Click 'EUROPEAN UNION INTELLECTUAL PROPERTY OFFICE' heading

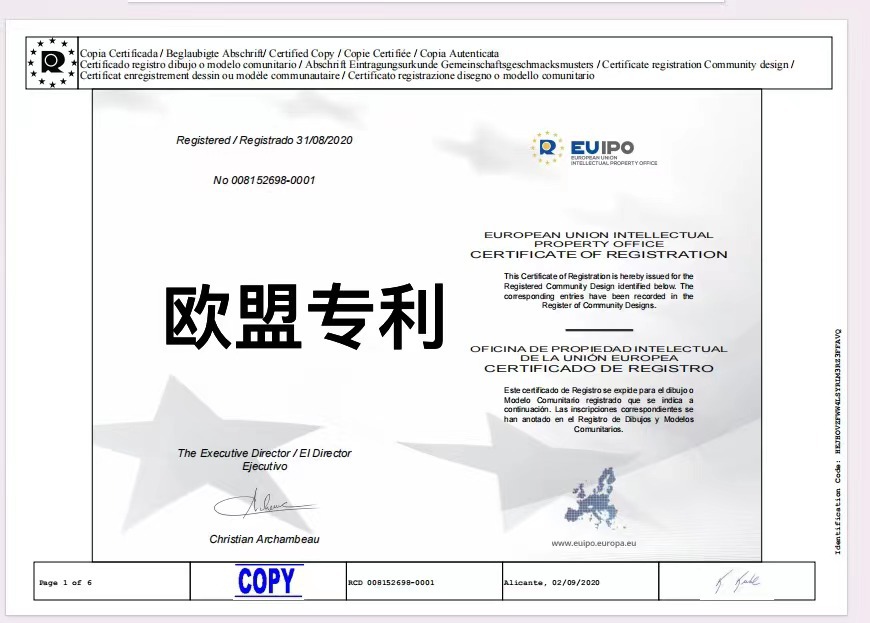pos(599,239)
